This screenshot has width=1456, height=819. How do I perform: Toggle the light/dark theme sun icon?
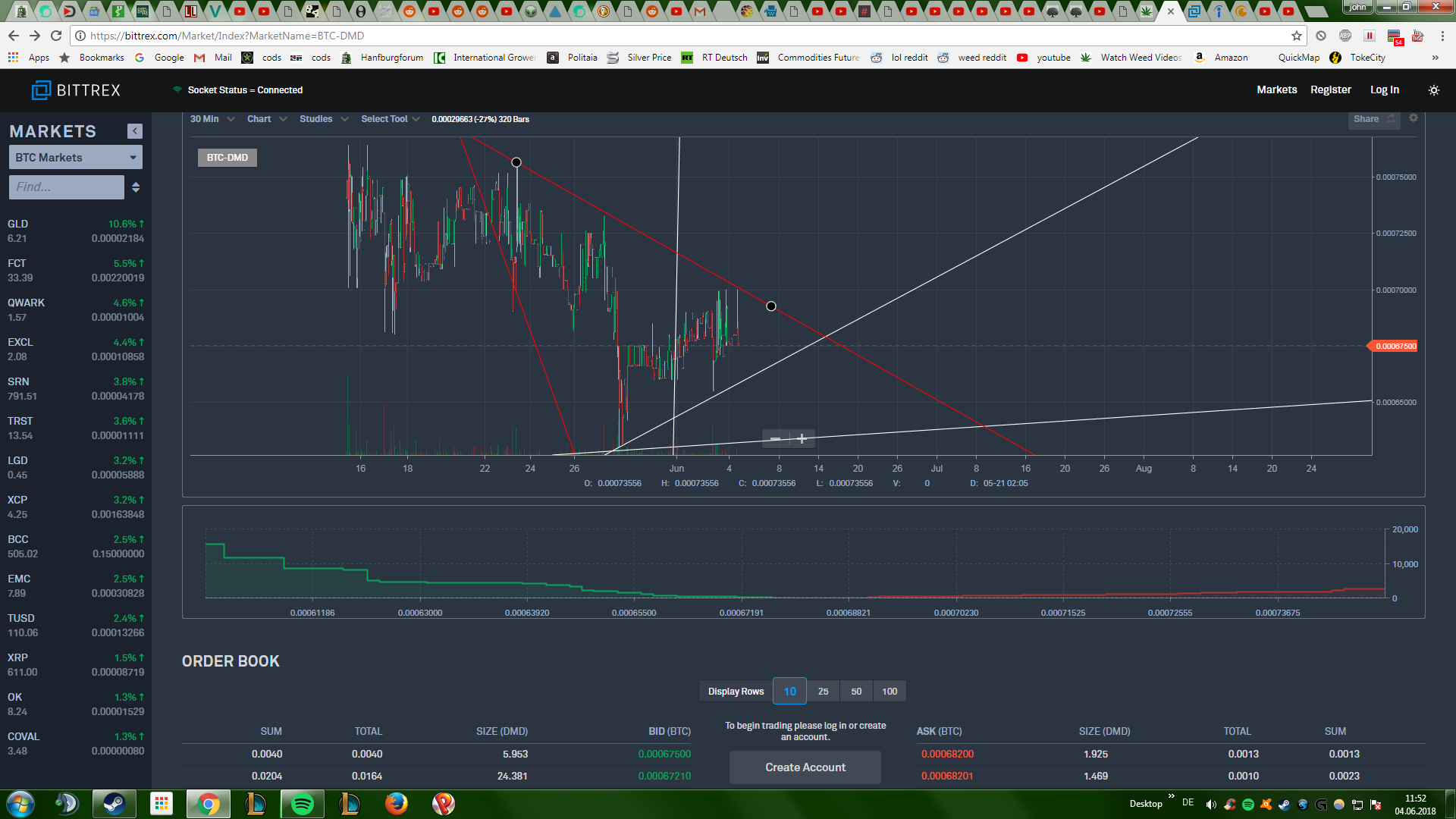[1433, 90]
